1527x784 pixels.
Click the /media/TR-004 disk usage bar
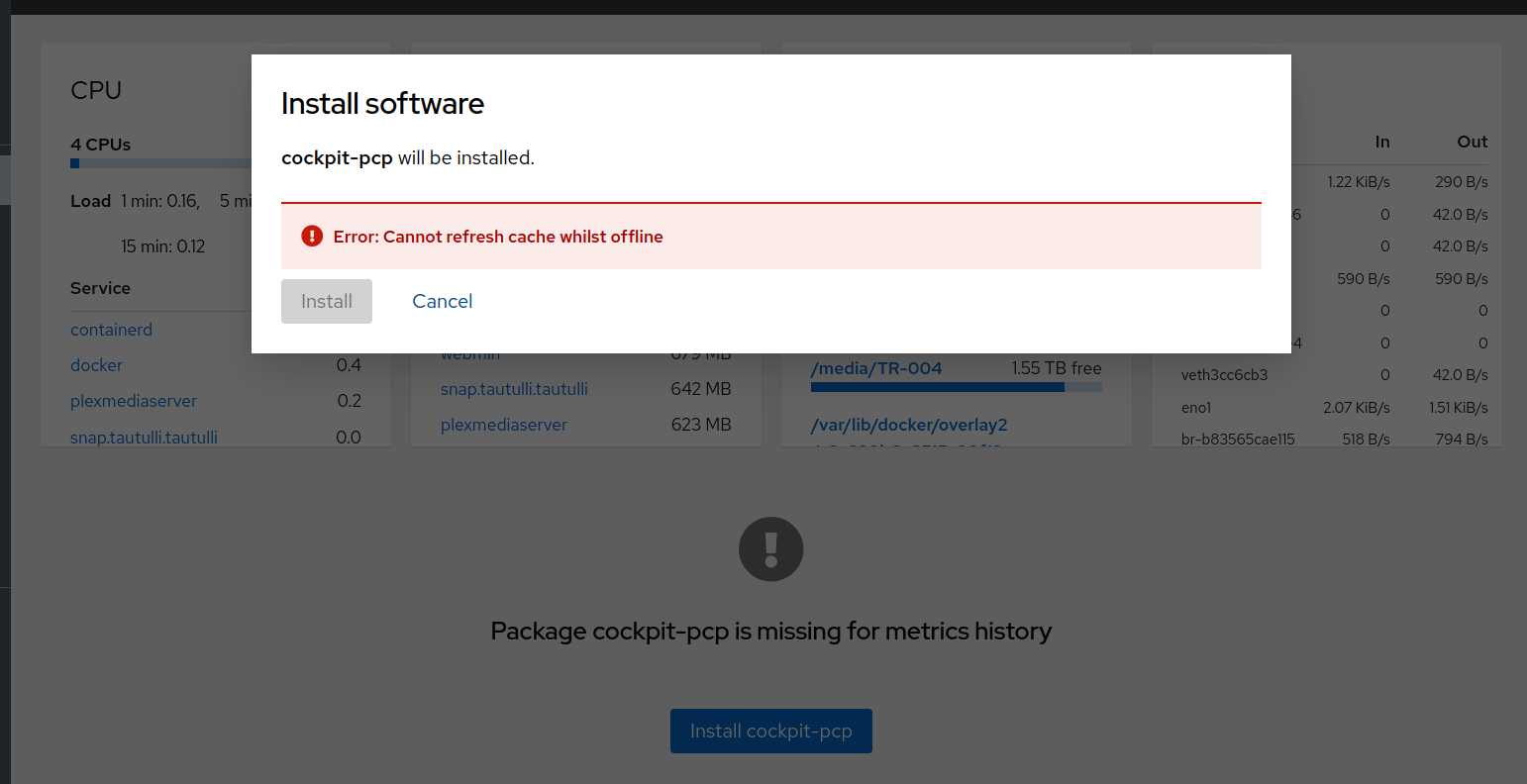tap(956, 387)
